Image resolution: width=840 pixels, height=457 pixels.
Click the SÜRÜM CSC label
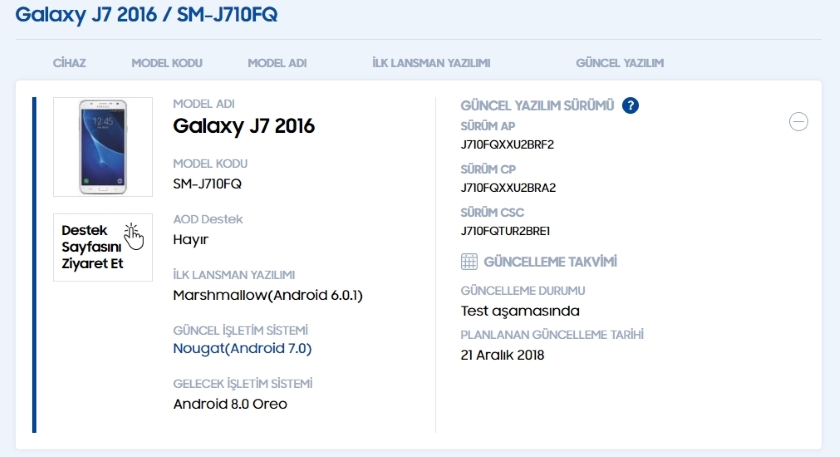(x=492, y=213)
